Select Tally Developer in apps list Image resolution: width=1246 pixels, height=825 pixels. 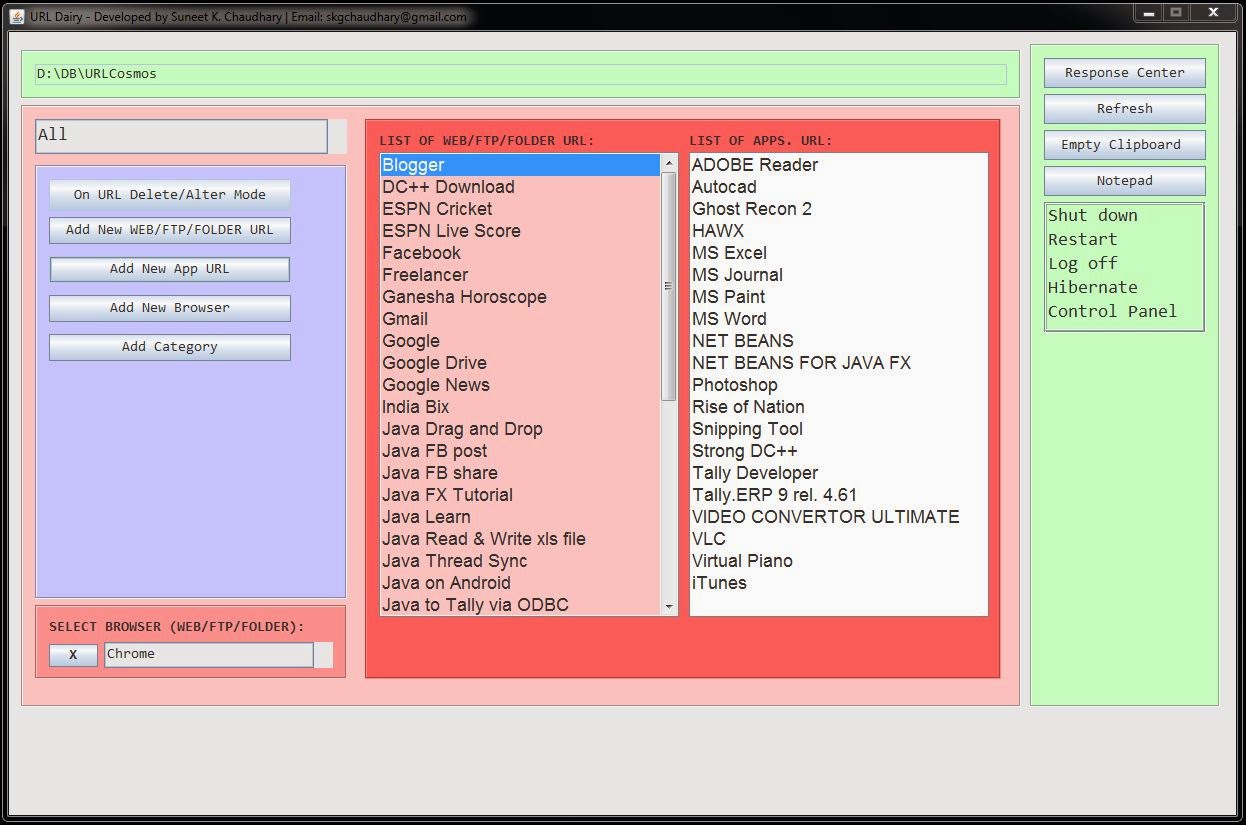(838, 473)
